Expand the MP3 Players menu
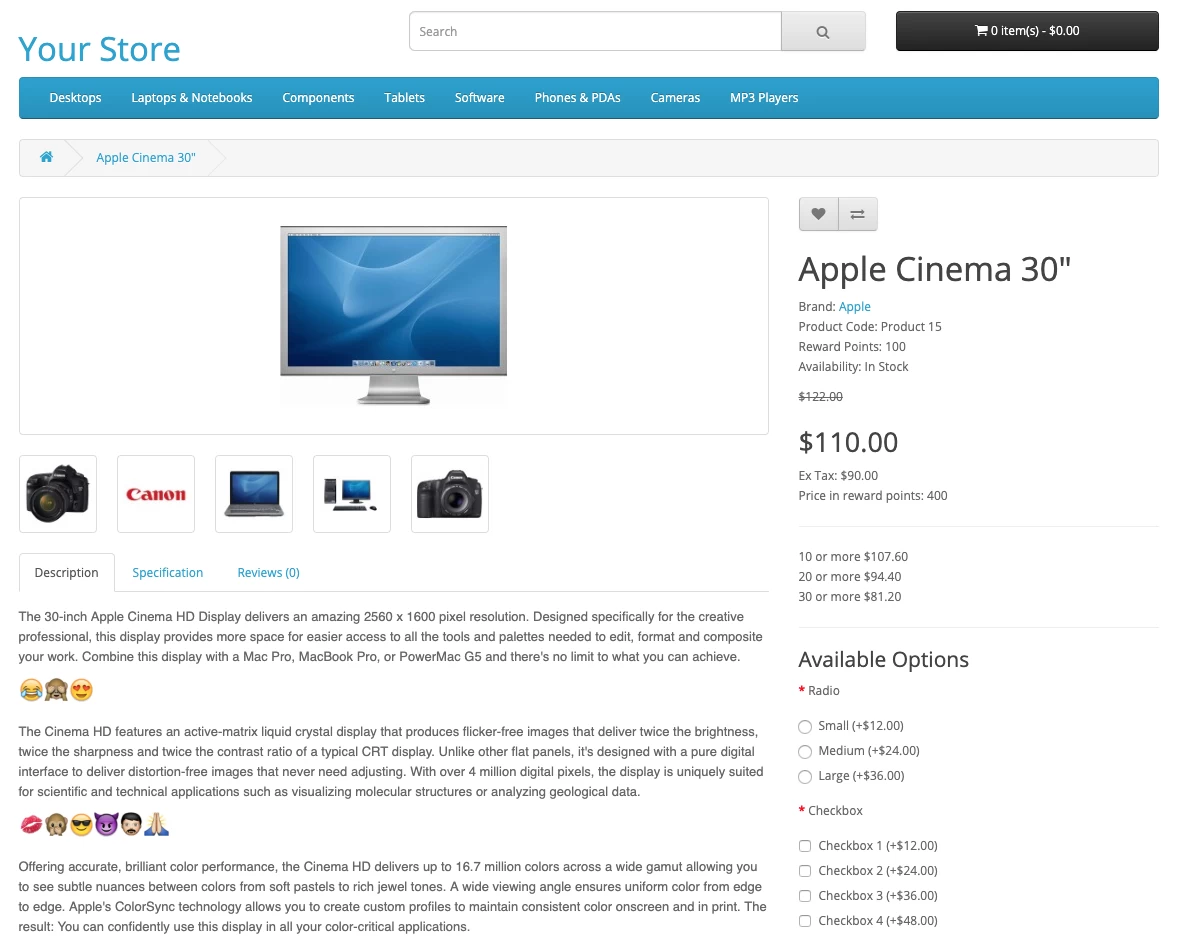This screenshot has height=944, width=1187. (764, 98)
